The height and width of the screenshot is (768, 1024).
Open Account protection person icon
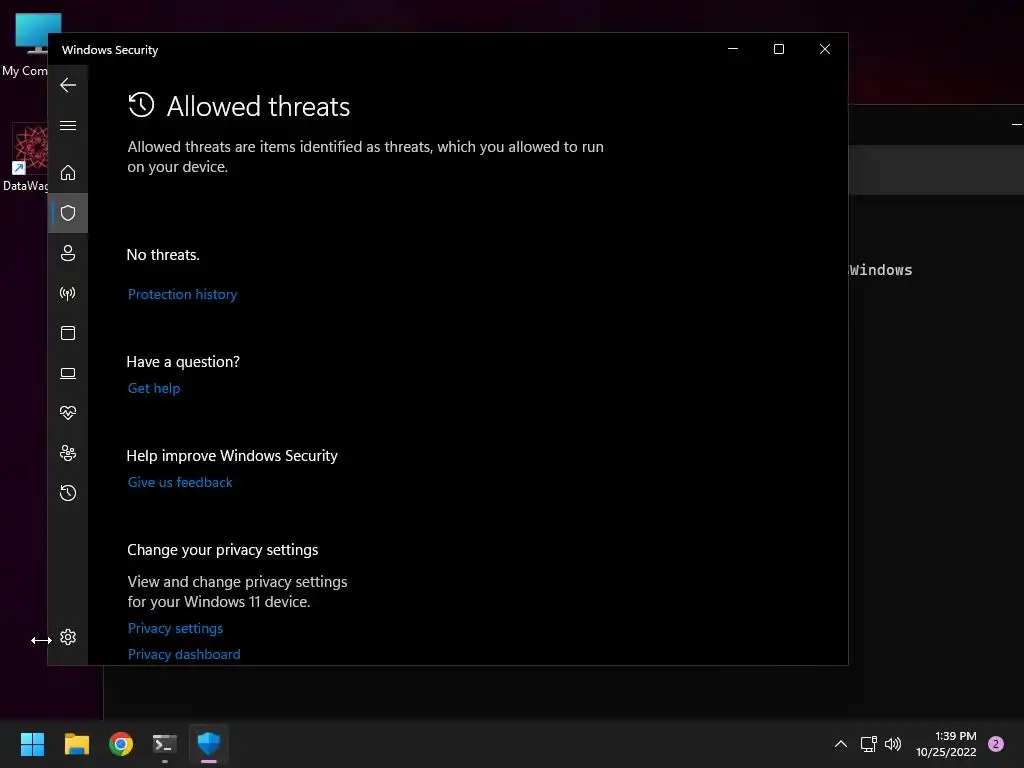(x=68, y=253)
